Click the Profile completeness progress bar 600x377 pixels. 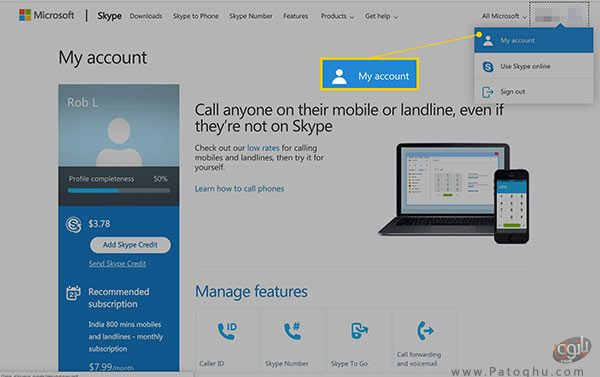click(119, 190)
